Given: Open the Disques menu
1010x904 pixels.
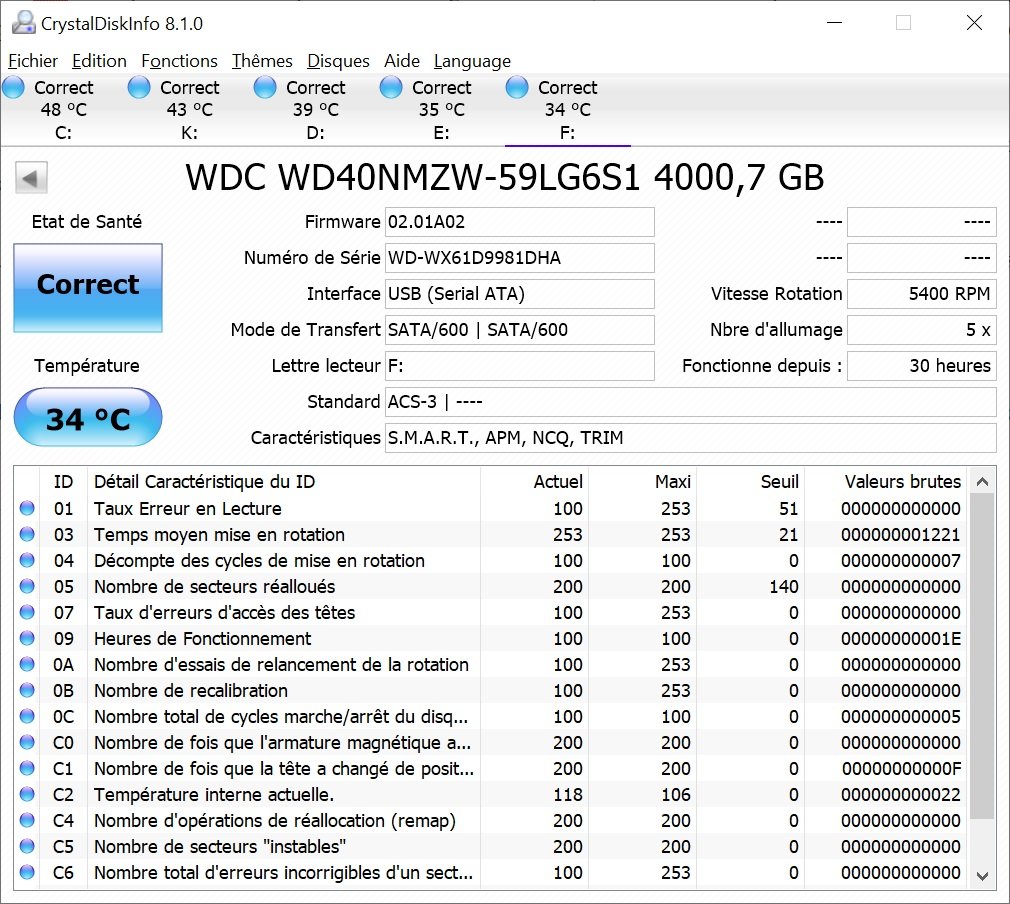Looking at the screenshot, I should [x=338, y=61].
